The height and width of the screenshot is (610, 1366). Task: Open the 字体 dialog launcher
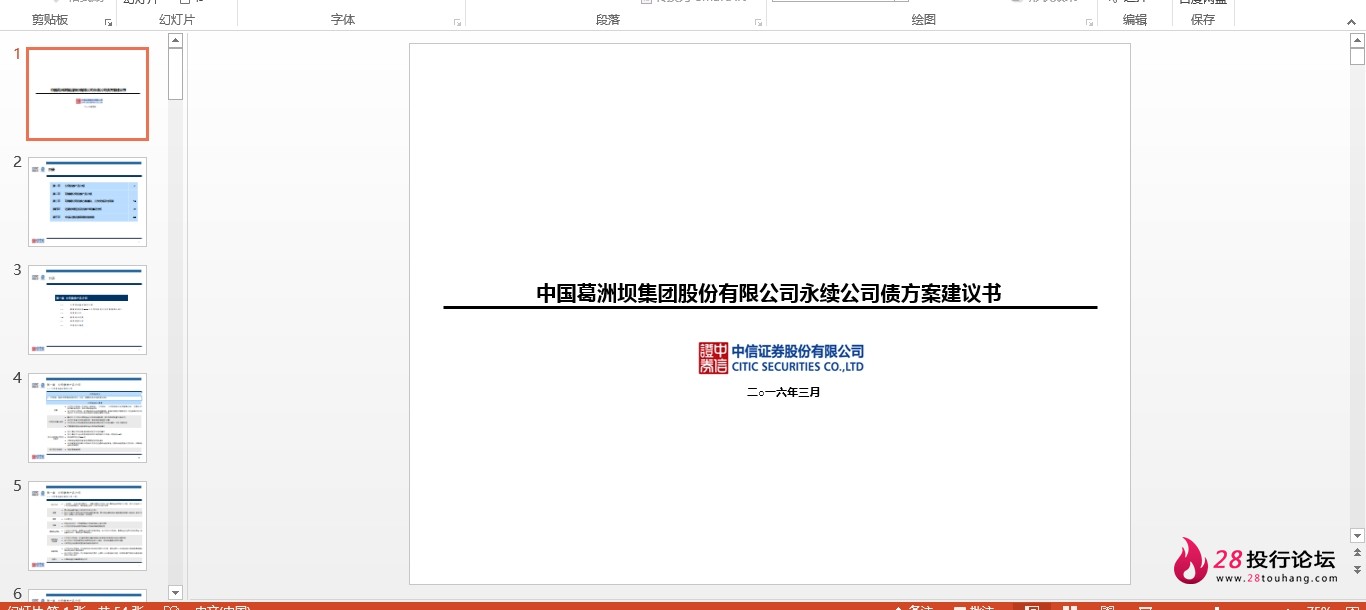coord(457,22)
